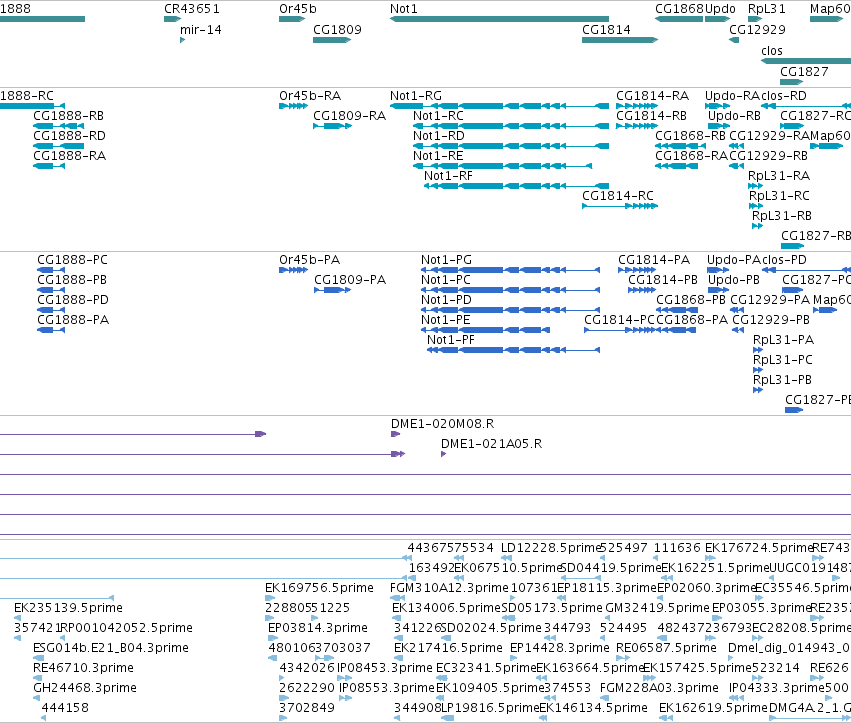Viewport: 851px width, 723px height.
Task: Click transcript CG1814-RC
Action: [x=620, y=206]
